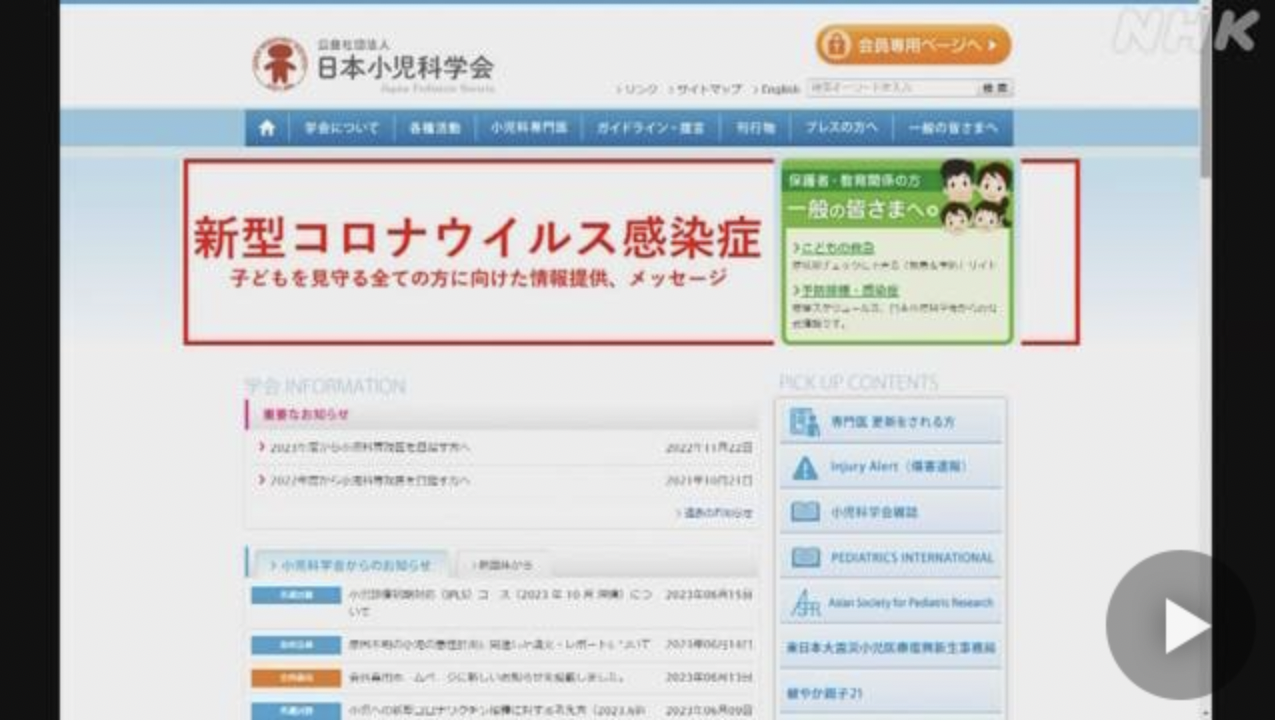Image resolution: width=1278 pixels, height=722 pixels.
Task: Open the プレスの方へ menu
Action: coord(842,128)
